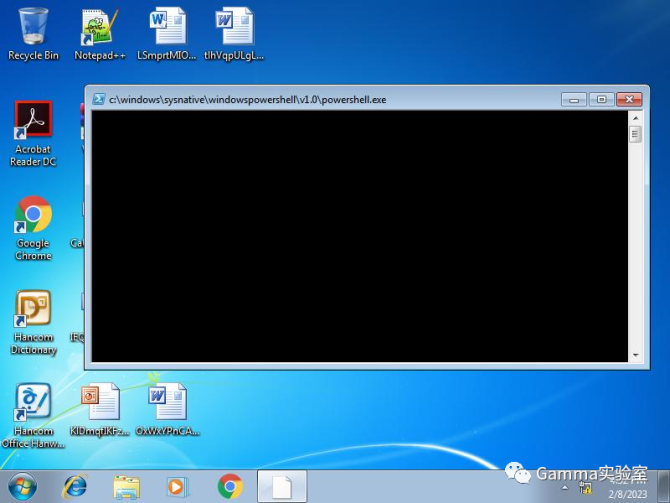
Task: Click the powershell.exe window title text
Action: point(247,100)
